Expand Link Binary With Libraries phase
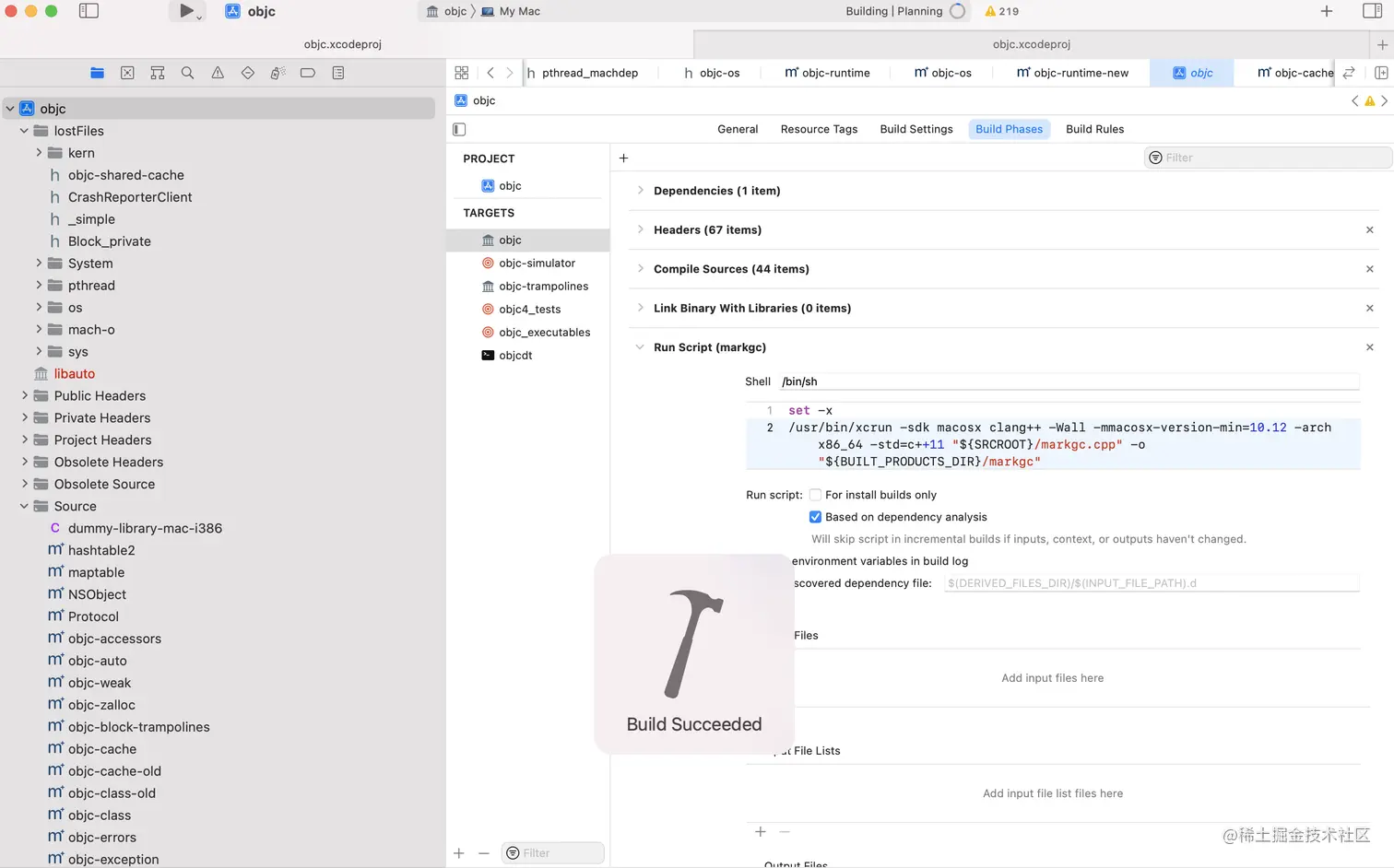Viewport: 1394px width, 868px height. (640, 308)
